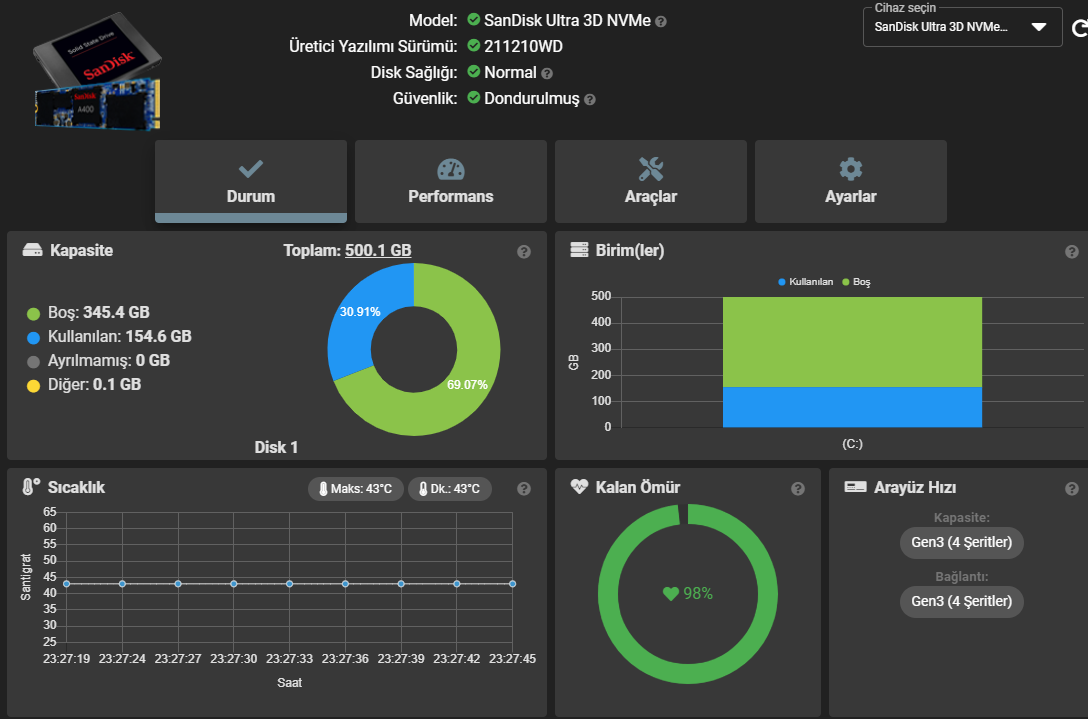Click the green check beside Disk Sağlığı
The height and width of the screenshot is (719, 1088).
pos(474,71)
